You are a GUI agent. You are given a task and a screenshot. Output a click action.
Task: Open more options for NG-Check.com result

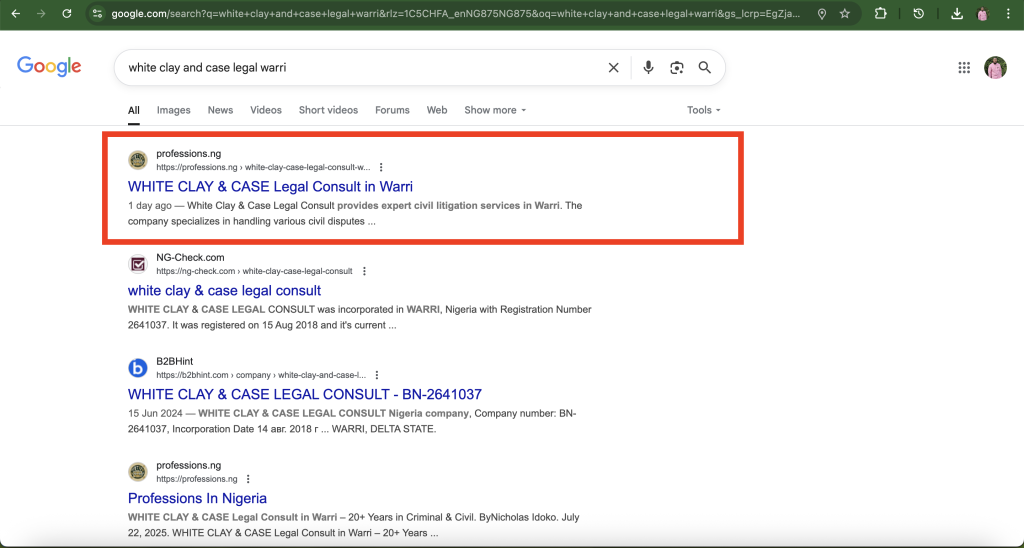[364, 271]
